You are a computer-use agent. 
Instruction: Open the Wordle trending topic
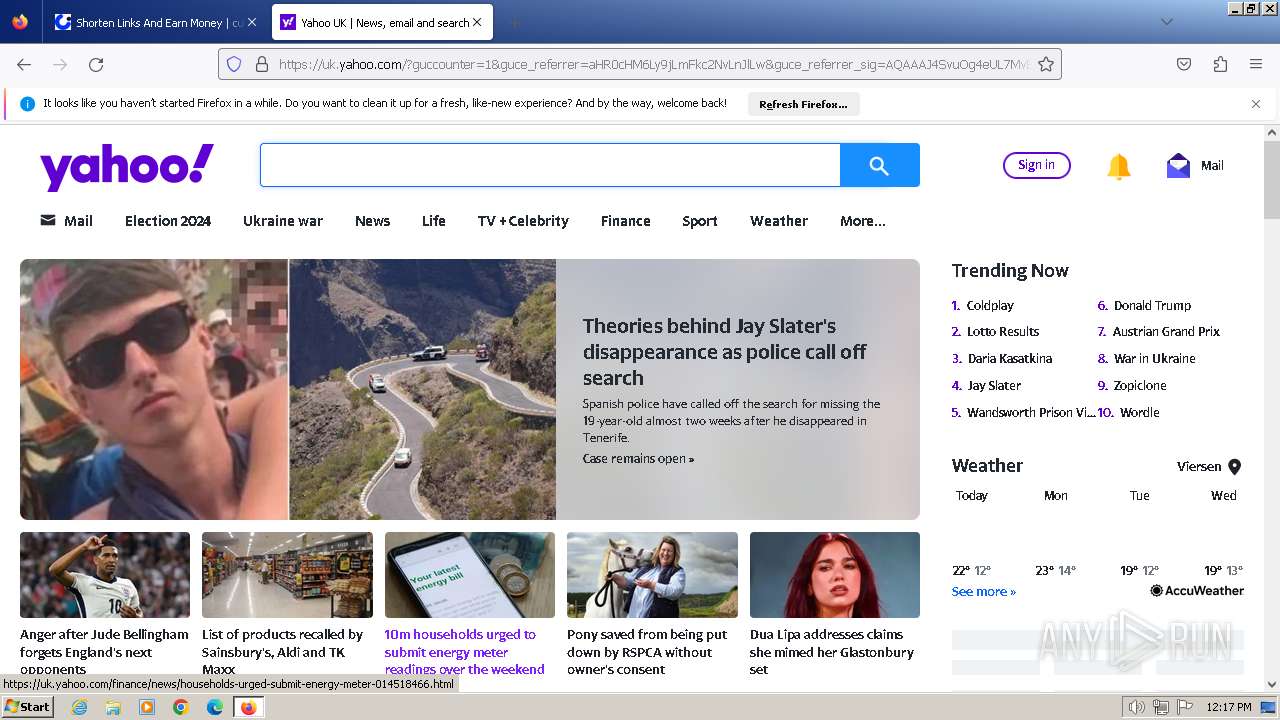pyautogui.click(x=1140, y=412)
